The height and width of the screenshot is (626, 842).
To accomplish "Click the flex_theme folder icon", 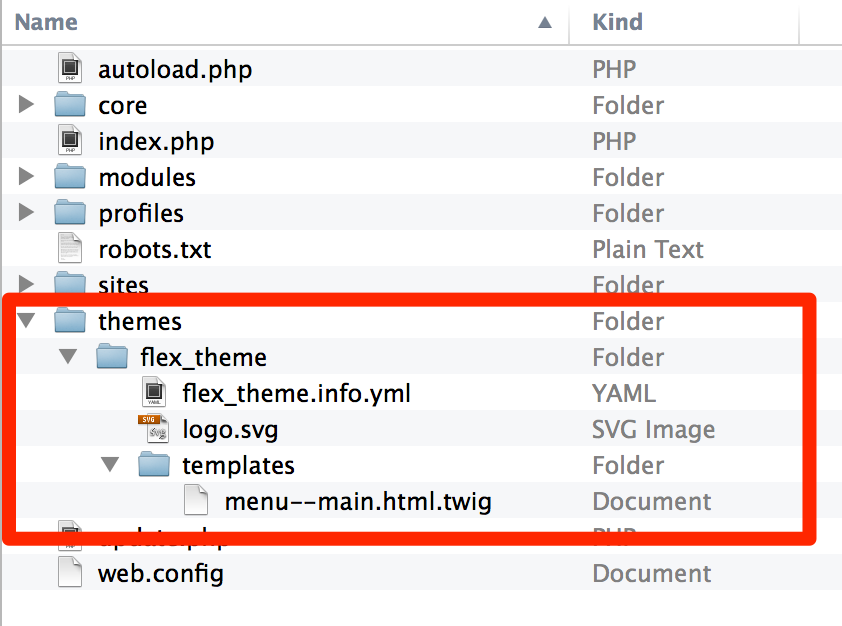I will coord(112,356).
